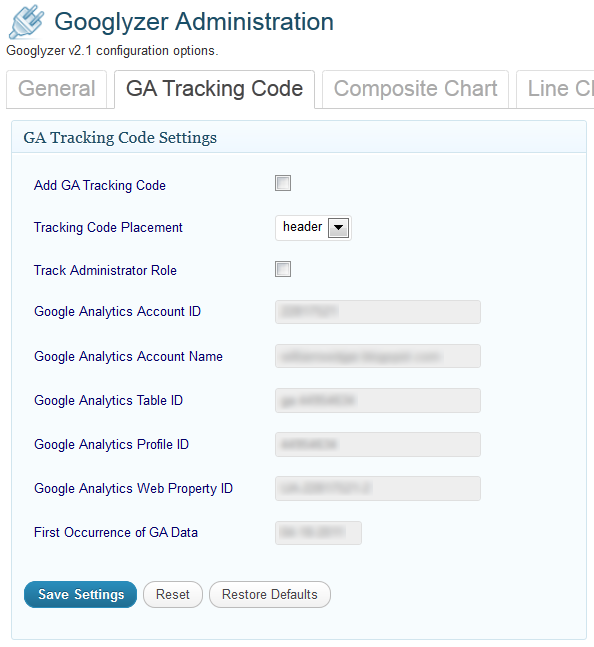This screenshot has height=647, width=594.
Task: Switch to the General tab
Action: tap(57, 89)
